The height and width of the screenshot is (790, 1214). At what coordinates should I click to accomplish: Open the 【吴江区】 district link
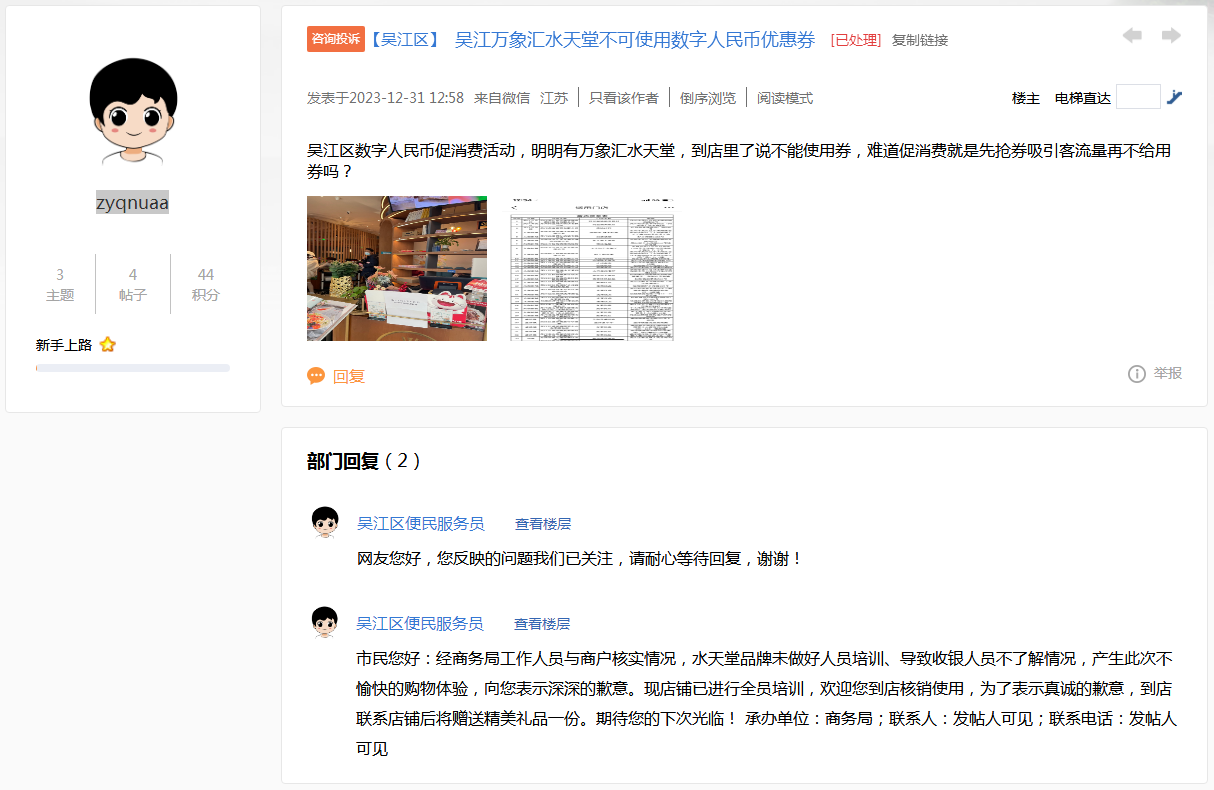[x=405, y=40]
